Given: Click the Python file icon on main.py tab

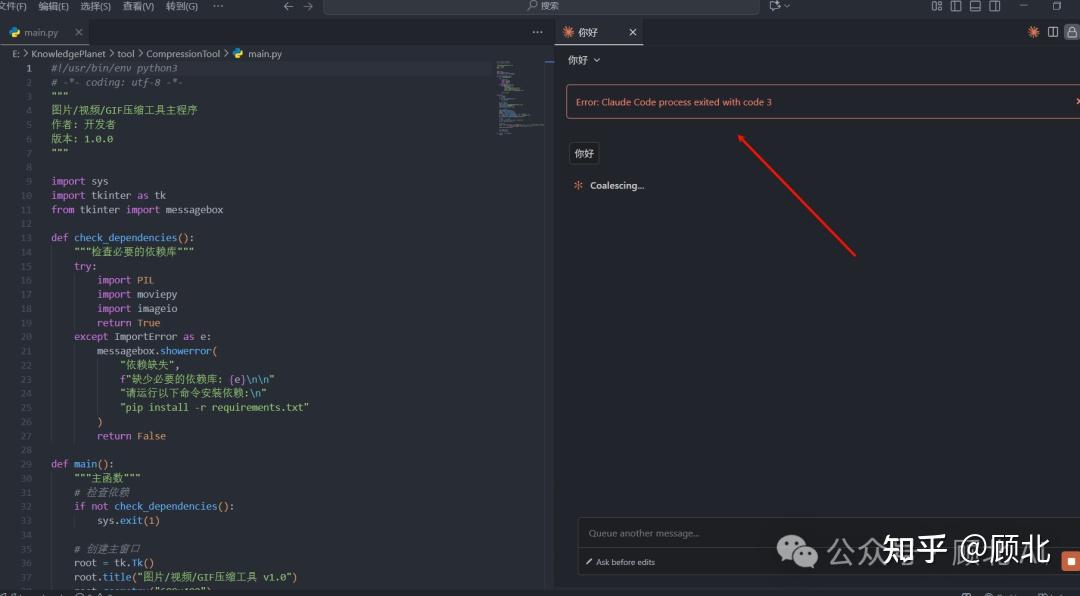Looking at the screenshot, I should click(x=14, y=32).
